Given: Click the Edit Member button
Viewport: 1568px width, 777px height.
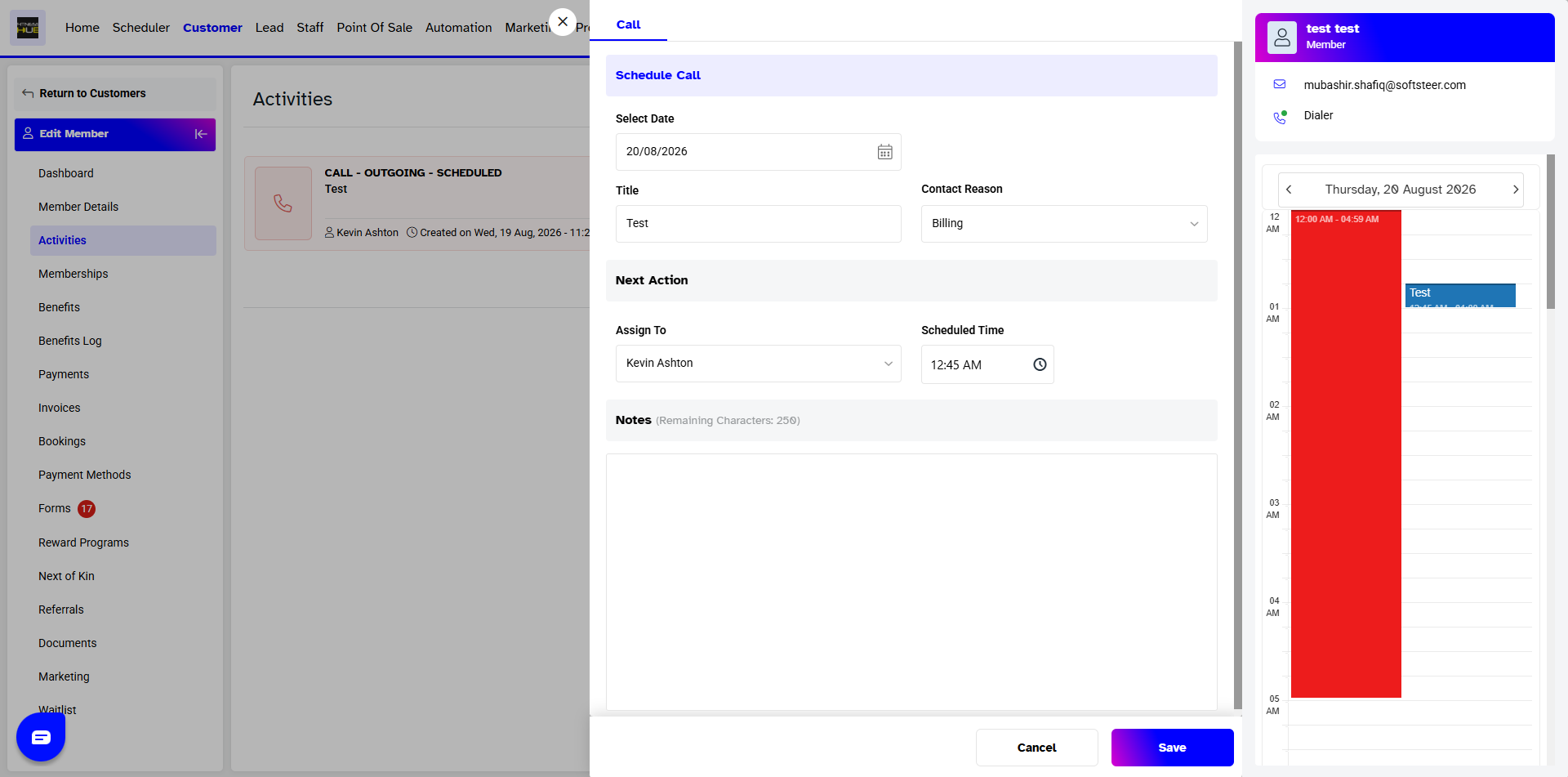Looking at the screenshot, I should coord(115,134).
